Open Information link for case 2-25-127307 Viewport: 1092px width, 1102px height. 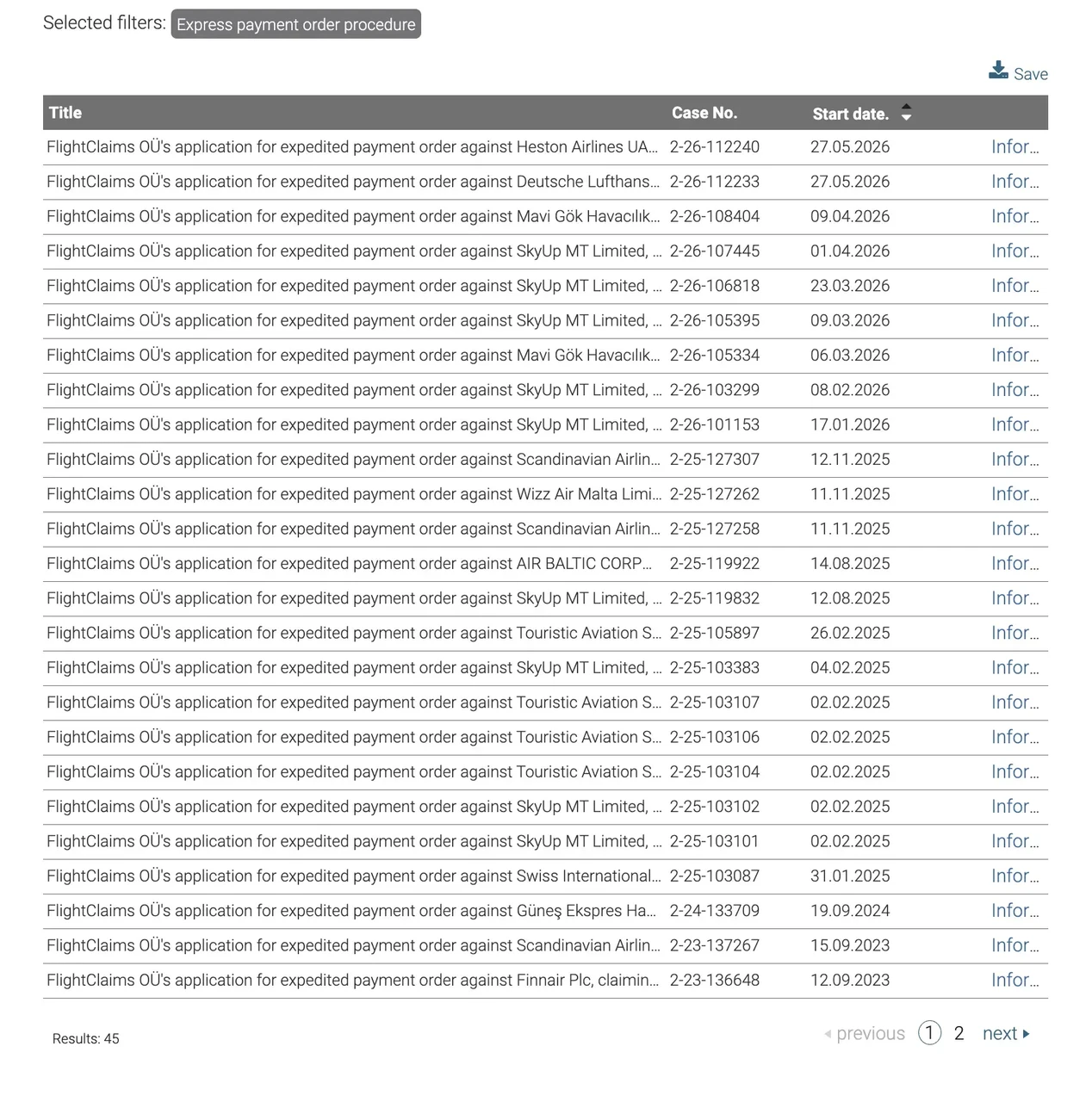pos(1014,460)
